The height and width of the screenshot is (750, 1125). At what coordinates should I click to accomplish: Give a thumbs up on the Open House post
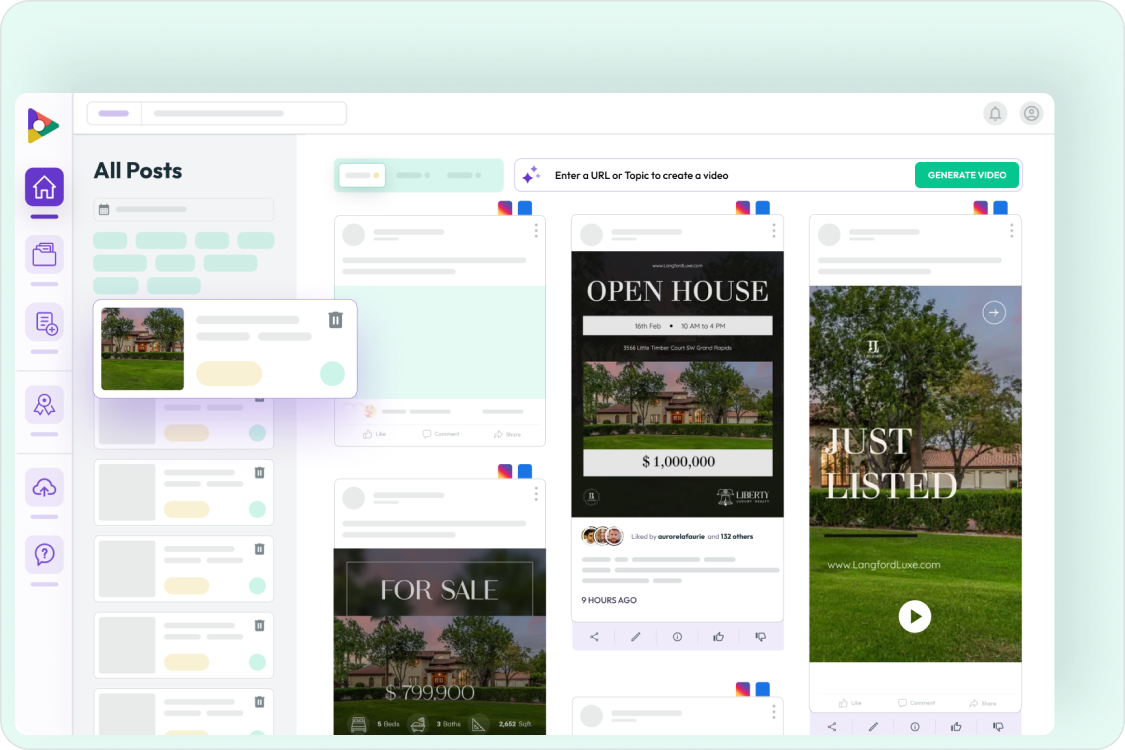tap(719, 636)
